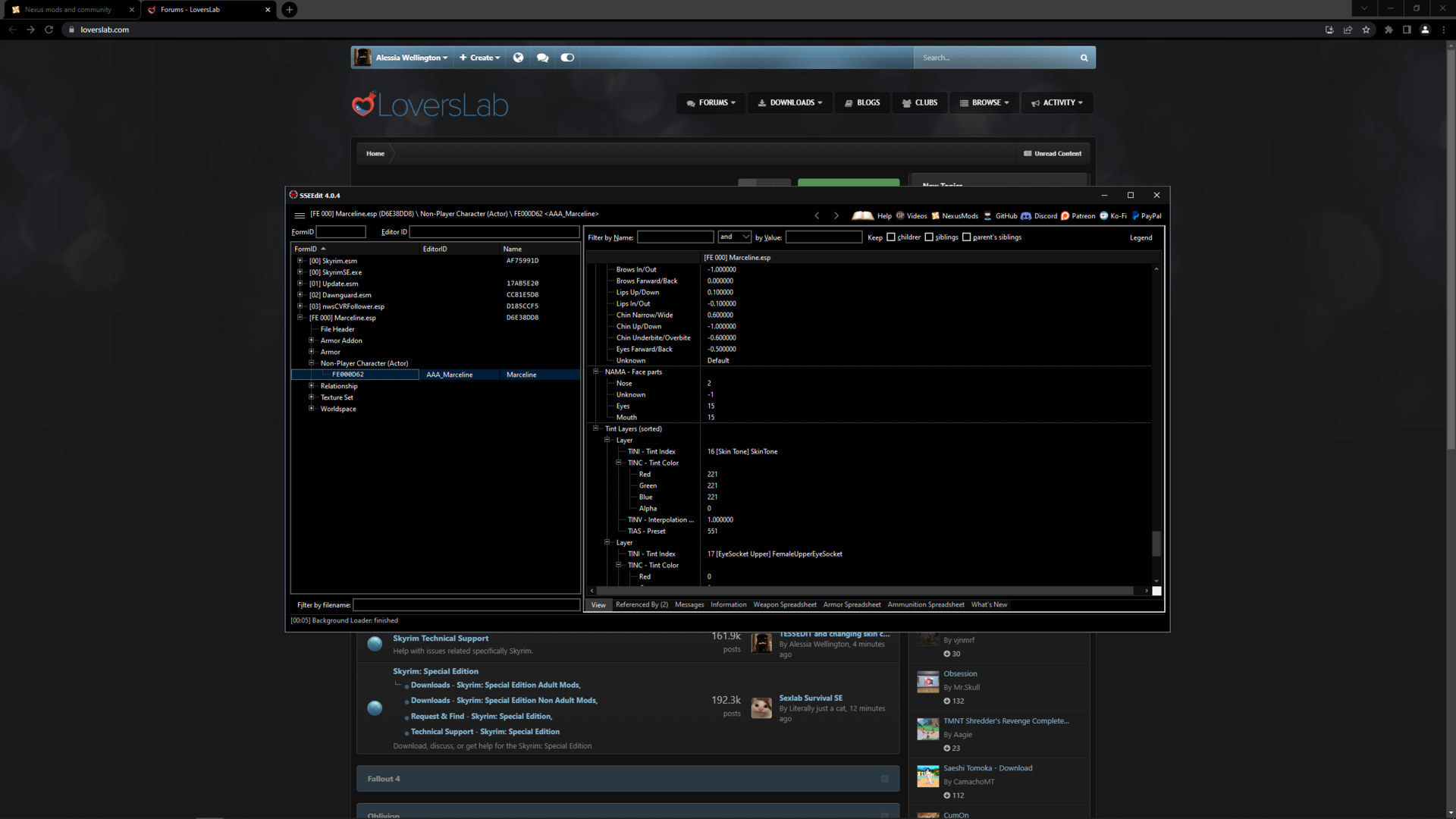
Task: Open browser profile avatar icon
Action: coord(1425,30)
